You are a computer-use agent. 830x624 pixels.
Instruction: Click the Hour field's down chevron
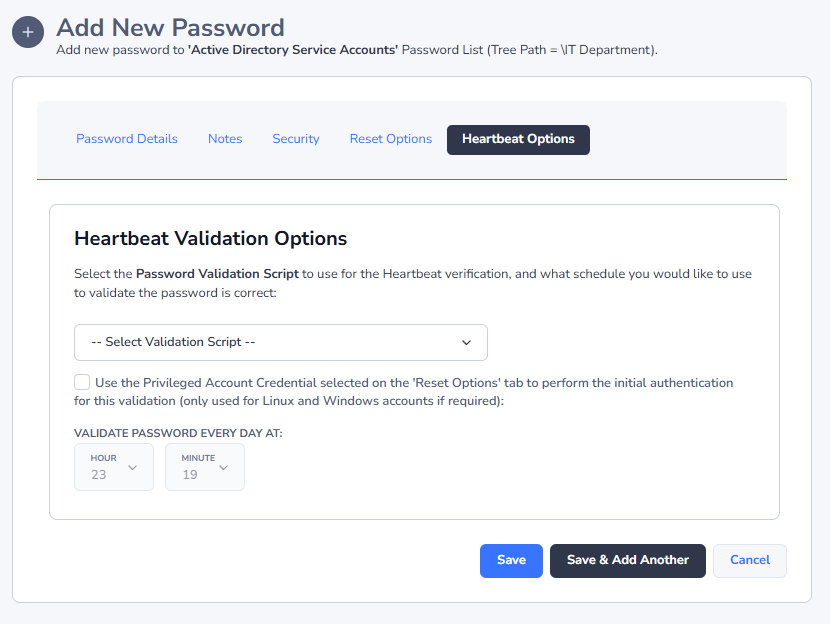click(x=133, y=467)
